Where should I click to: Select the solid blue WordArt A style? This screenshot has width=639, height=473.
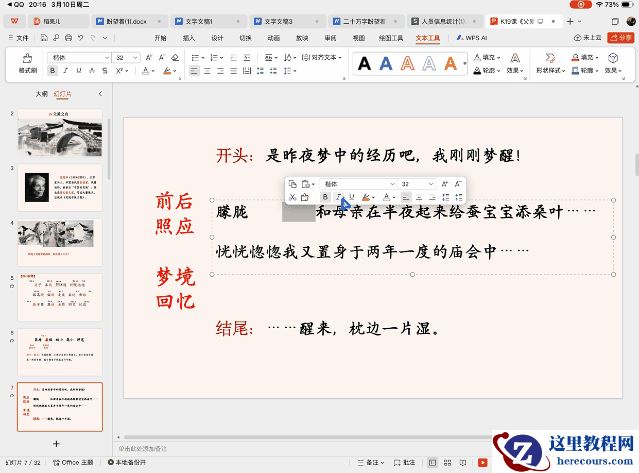pos(386,64)
